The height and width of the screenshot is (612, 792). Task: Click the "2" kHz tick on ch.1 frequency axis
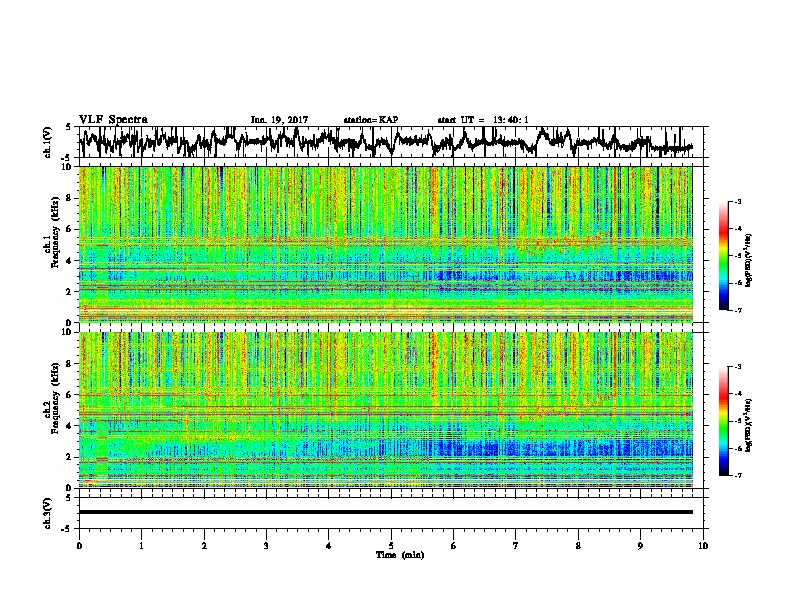click(71, 292)
